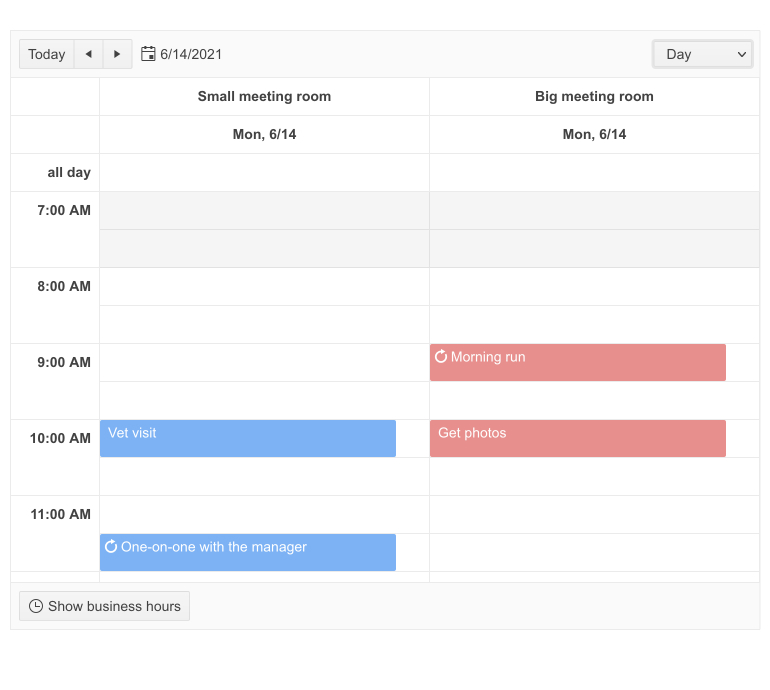
Task: Select One-on-one with the manager event
Action: pyautogui.click(x=248, y=552)
